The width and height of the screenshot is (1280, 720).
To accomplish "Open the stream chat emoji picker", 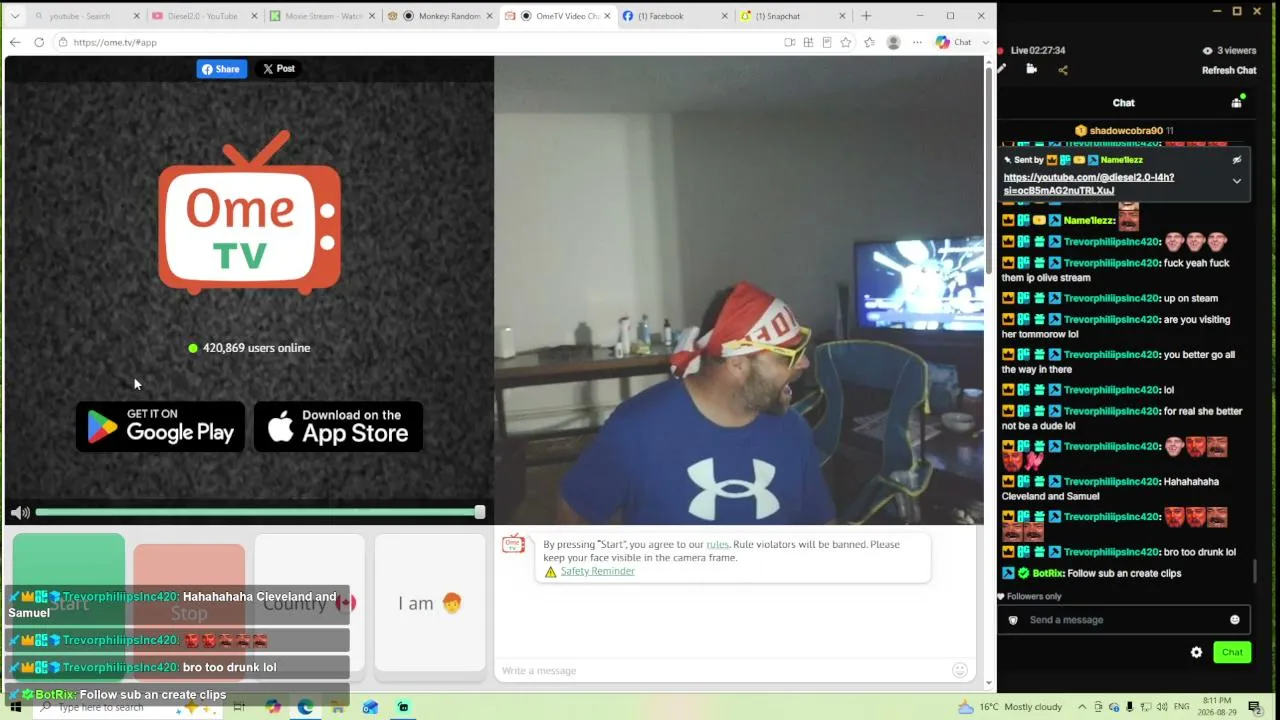I will pos(1235,620).
